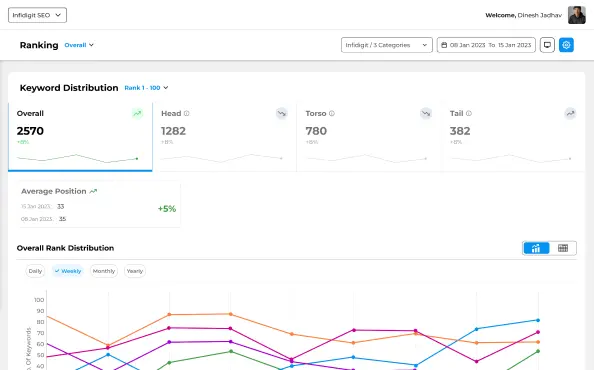
Task: Click the Torso downward trend icon
Action: [x=426, y=113]
